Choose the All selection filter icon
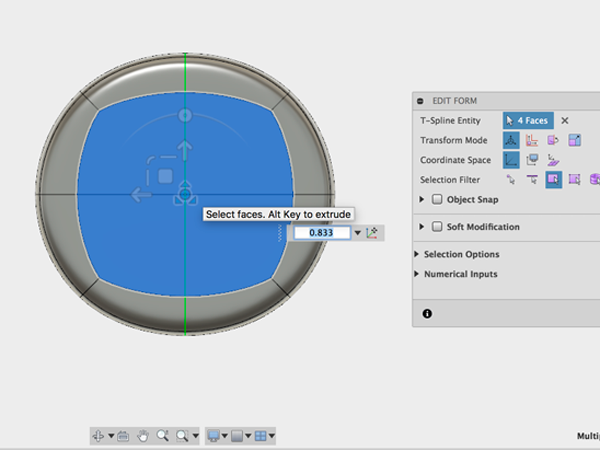 [x=574, y=179]
